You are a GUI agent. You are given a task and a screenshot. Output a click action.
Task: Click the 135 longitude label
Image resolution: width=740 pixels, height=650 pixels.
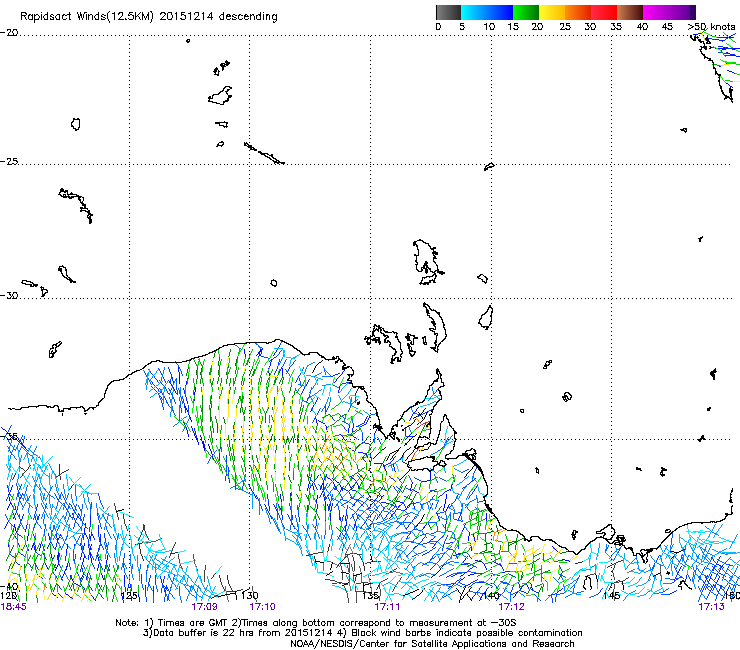(x=371, y=596)
